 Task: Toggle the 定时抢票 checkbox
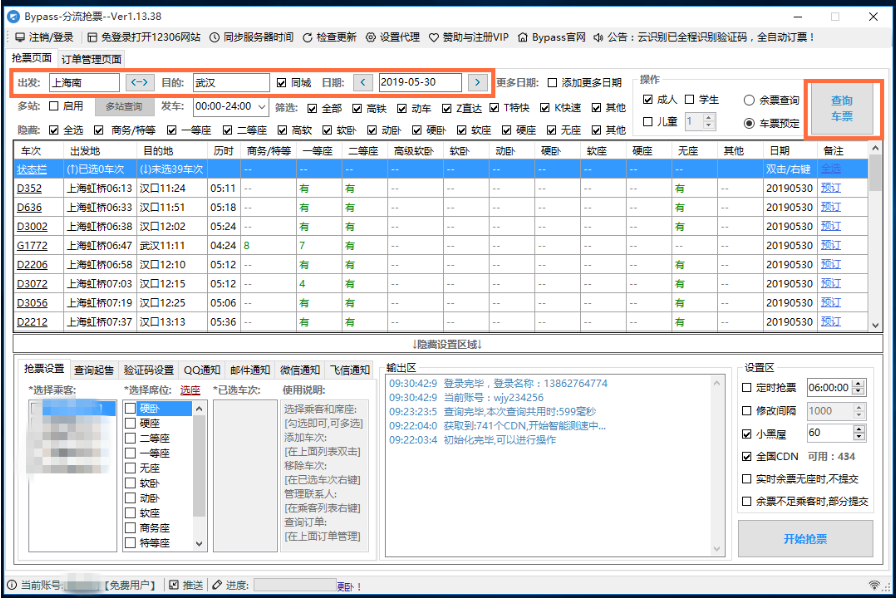coord(747,387)
